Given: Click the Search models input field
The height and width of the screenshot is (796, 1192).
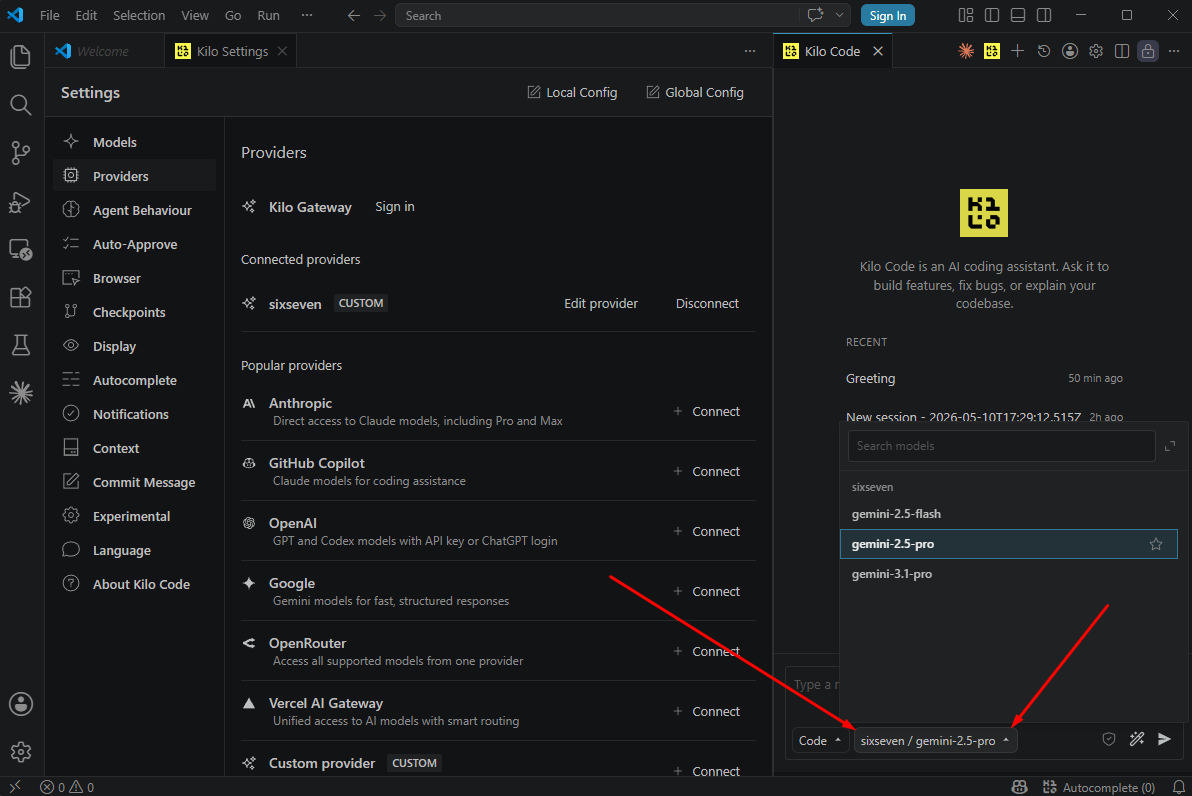Looking at the screenshot, I should (1001, 446).
